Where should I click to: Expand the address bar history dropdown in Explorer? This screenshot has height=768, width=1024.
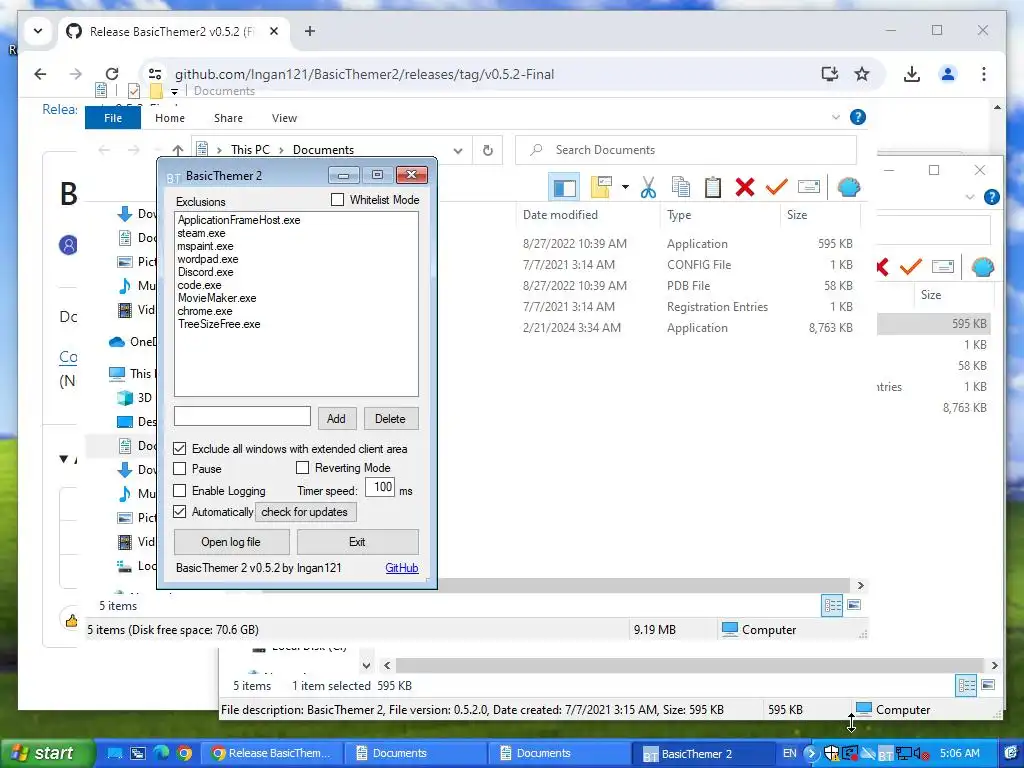point(458,150)
